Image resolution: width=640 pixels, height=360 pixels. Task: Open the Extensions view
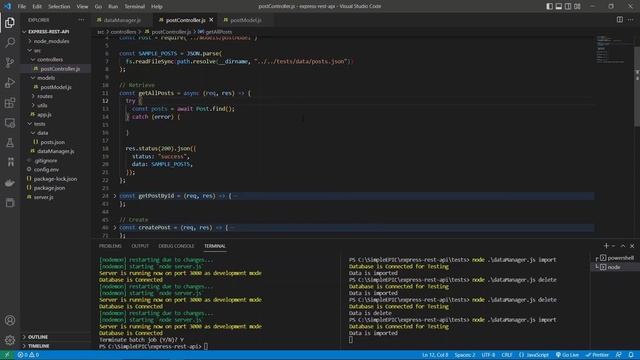[10, 102]
